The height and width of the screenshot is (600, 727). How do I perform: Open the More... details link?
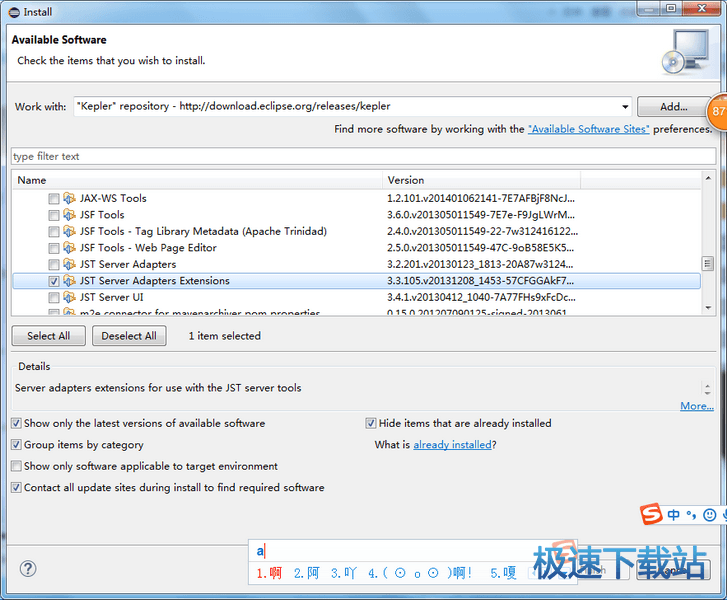[x=697, y=406]
